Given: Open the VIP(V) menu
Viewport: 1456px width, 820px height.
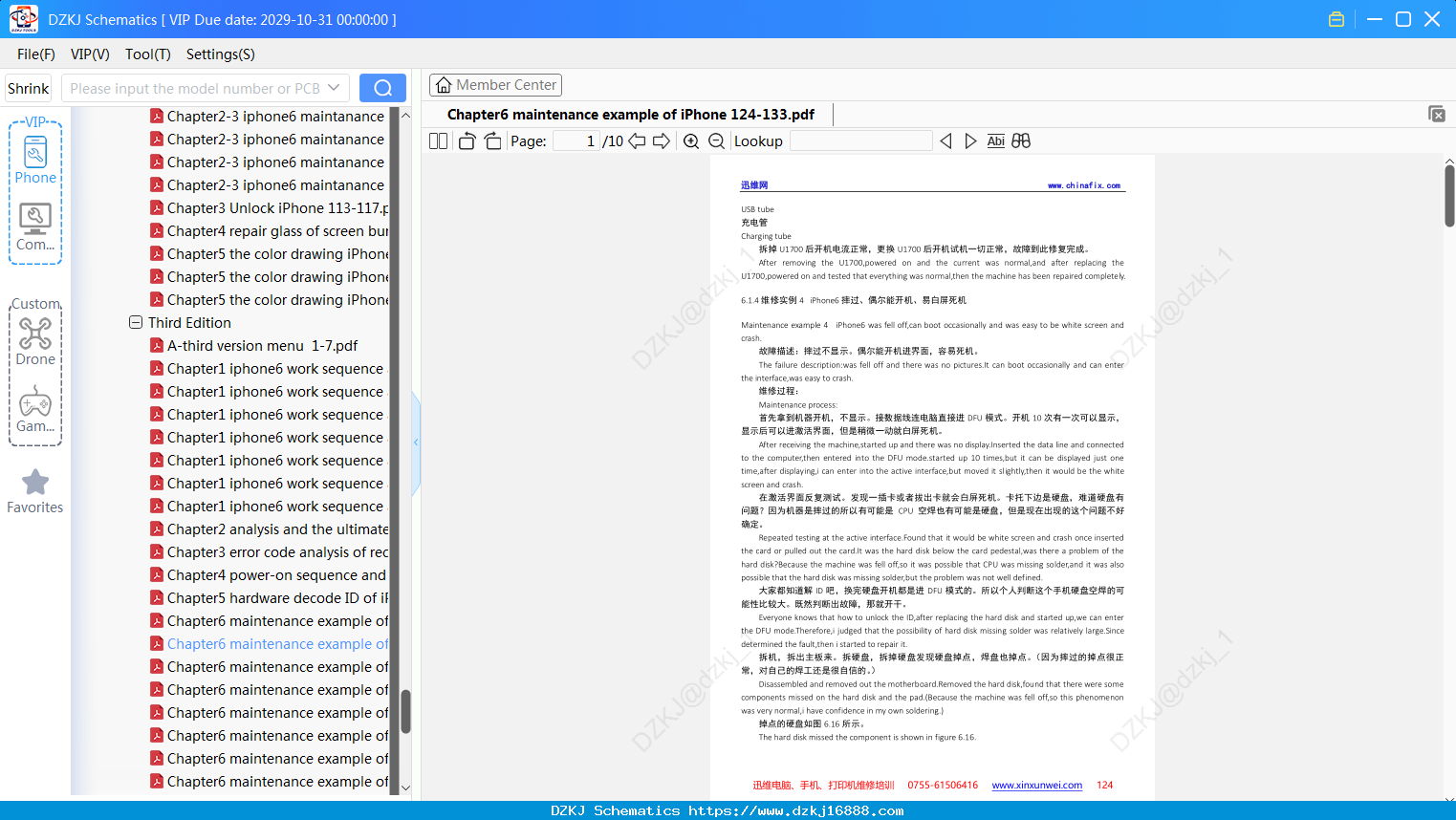Looking at the screenshot, I should (x=90, y=54).
